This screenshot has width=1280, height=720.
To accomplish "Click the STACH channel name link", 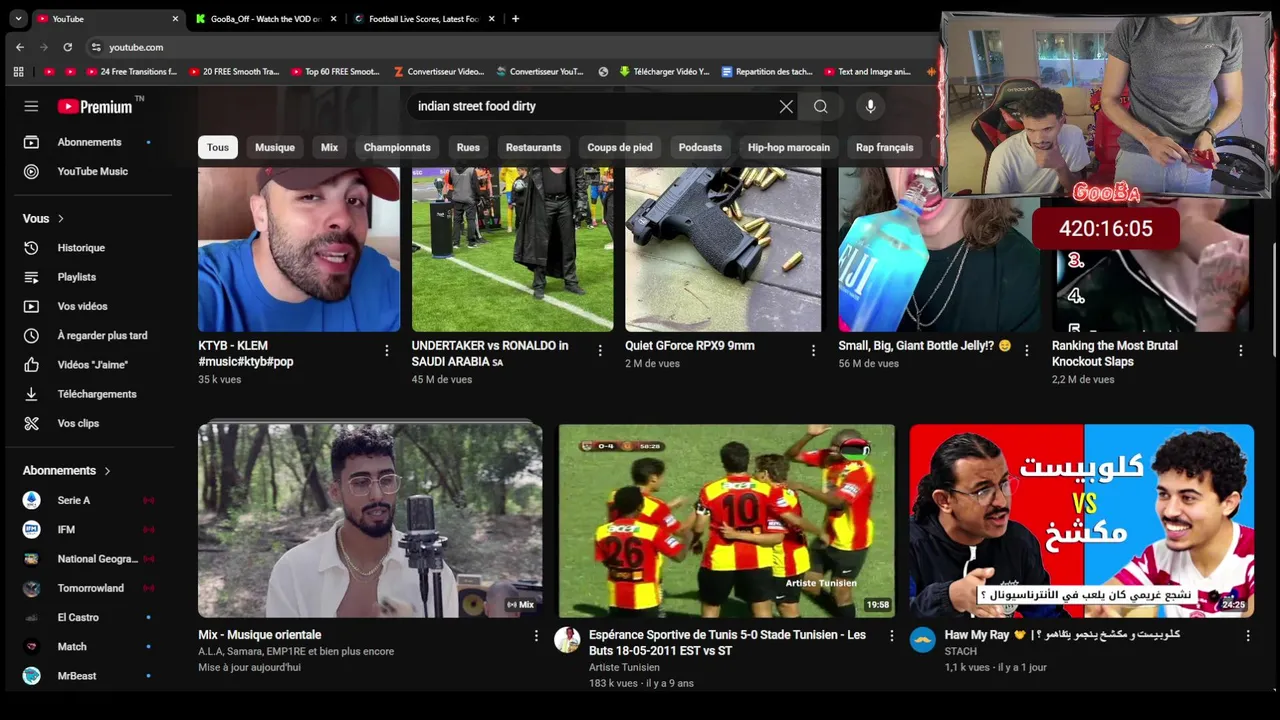I will (960, 652).
